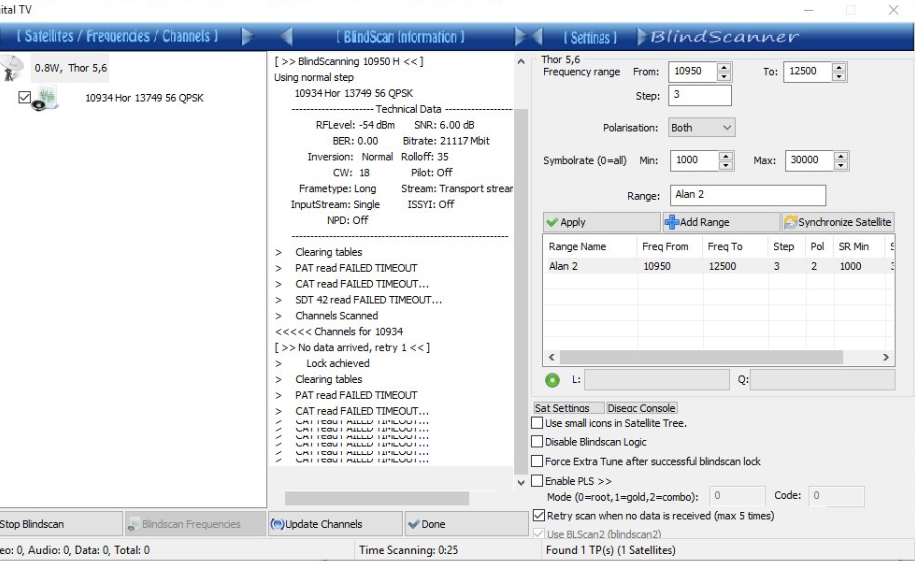Open the Polarisation dropdown showing Both
The width and height of the screenshot is (915, 561).
pyautogui.click(x=701, y=127)
